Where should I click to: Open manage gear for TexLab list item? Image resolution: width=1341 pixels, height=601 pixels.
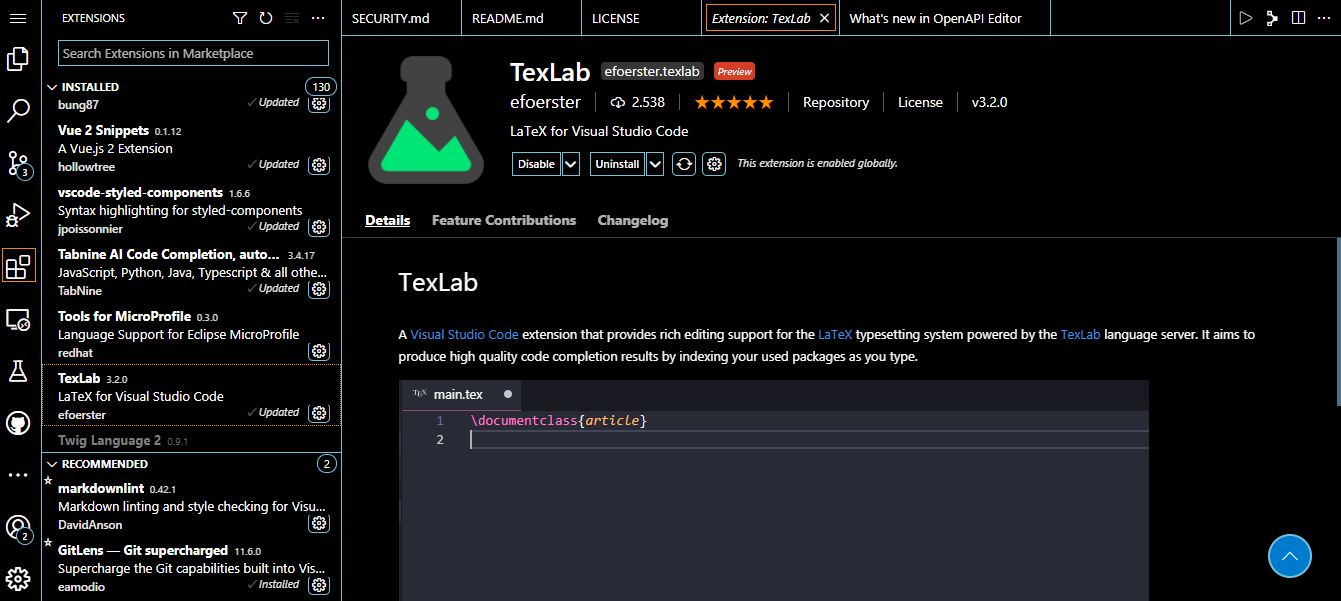click(x=319, y=413)
